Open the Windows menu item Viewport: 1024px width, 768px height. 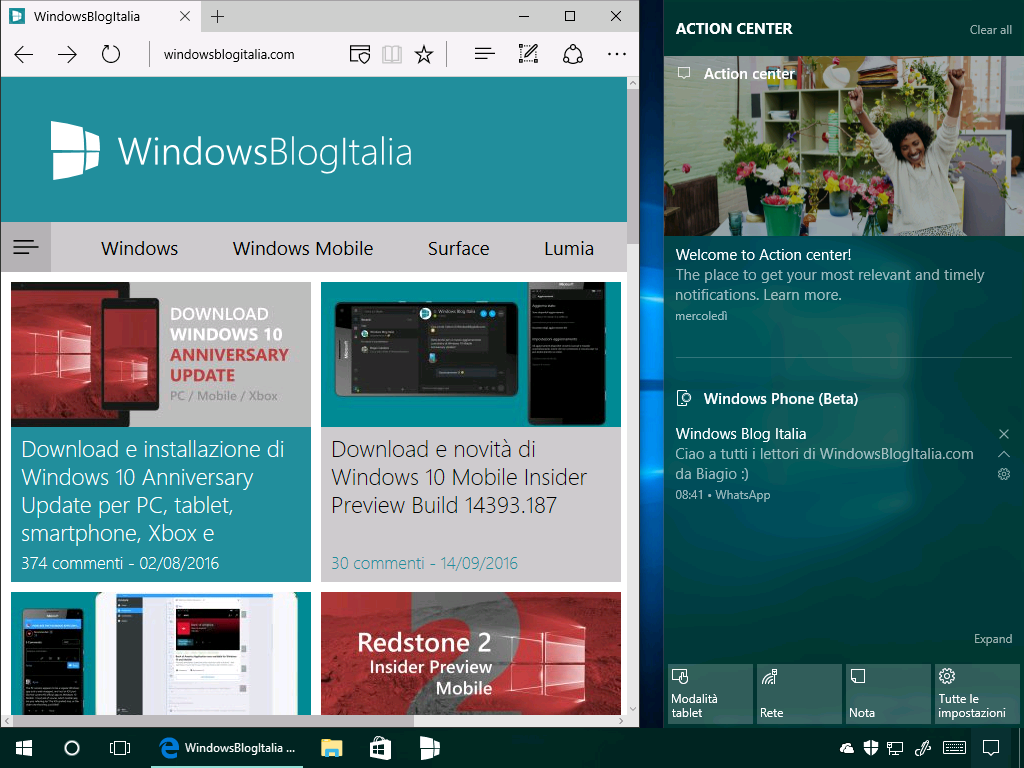pyautogui.click(x=139, y=248)
